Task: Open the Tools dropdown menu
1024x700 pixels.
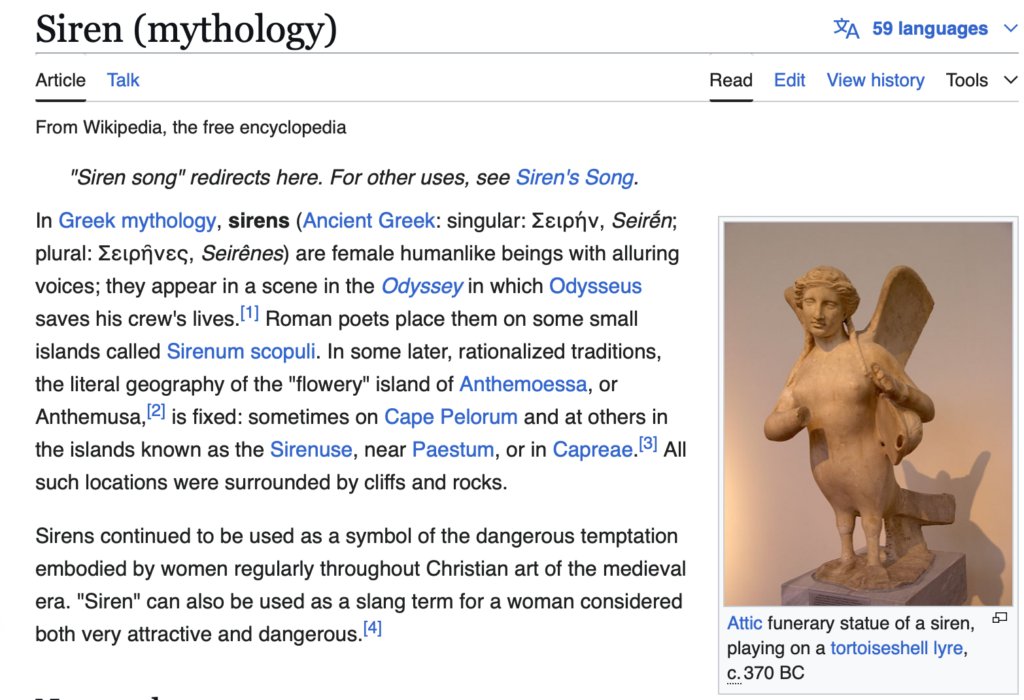Action: click(x=981, y=80)
